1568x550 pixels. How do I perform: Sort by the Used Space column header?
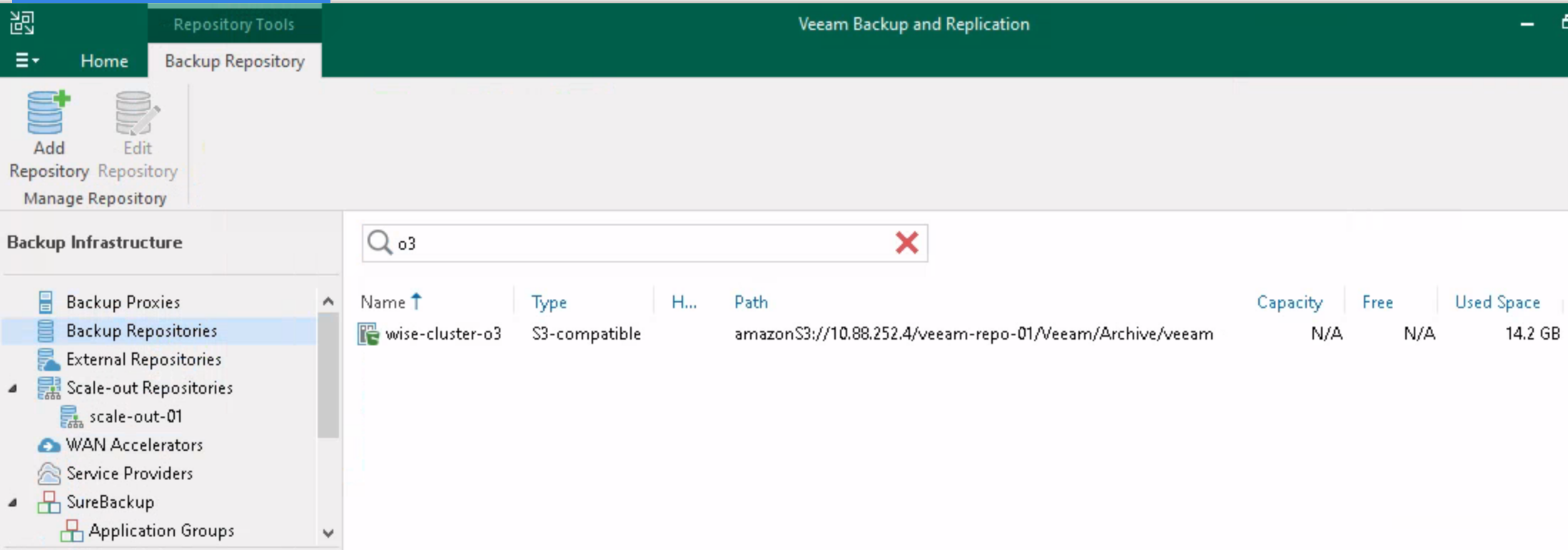pyautogui.click(x=1497, y=302)
